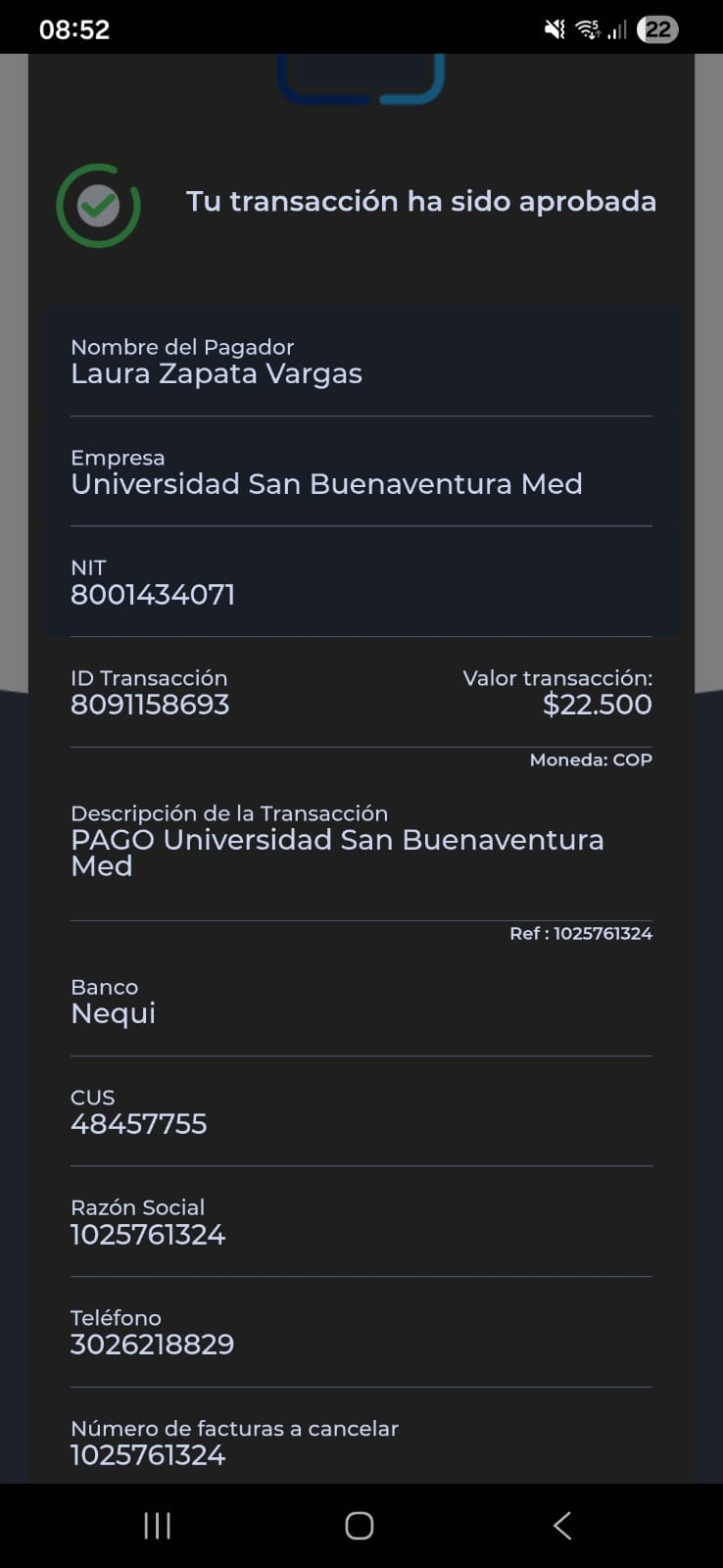Tap the transaction value $22.500
Image resolution: width=723 pixels, height=1568 pixels.
597,705
